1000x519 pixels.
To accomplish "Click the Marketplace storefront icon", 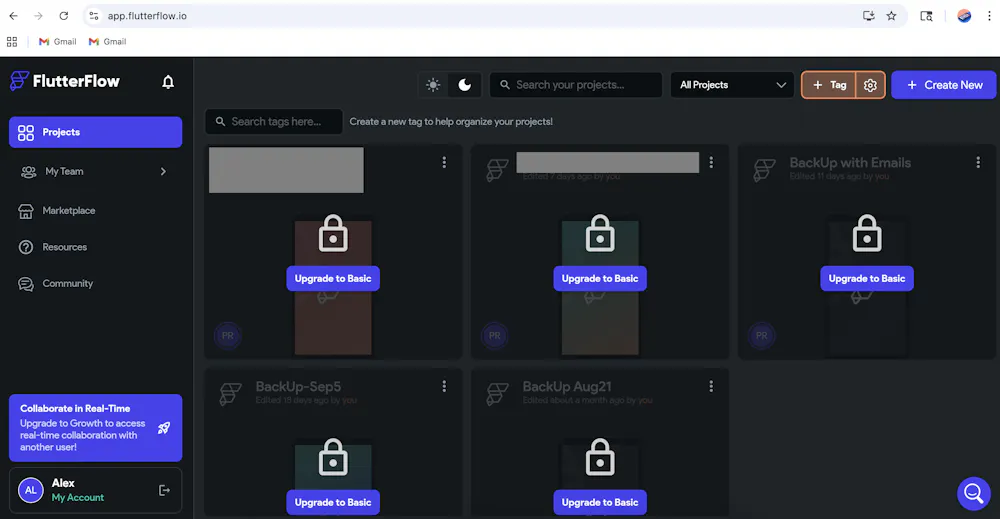I will click(x=26, y=211).
